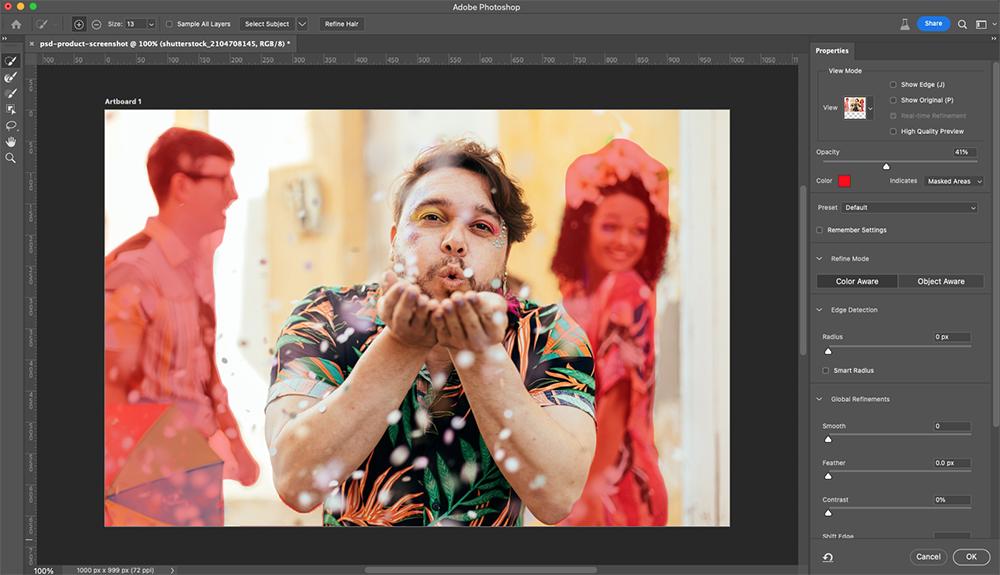Toggle Show Edge (J) checkbox
The image size is (1000, 575).
[893, 84]
